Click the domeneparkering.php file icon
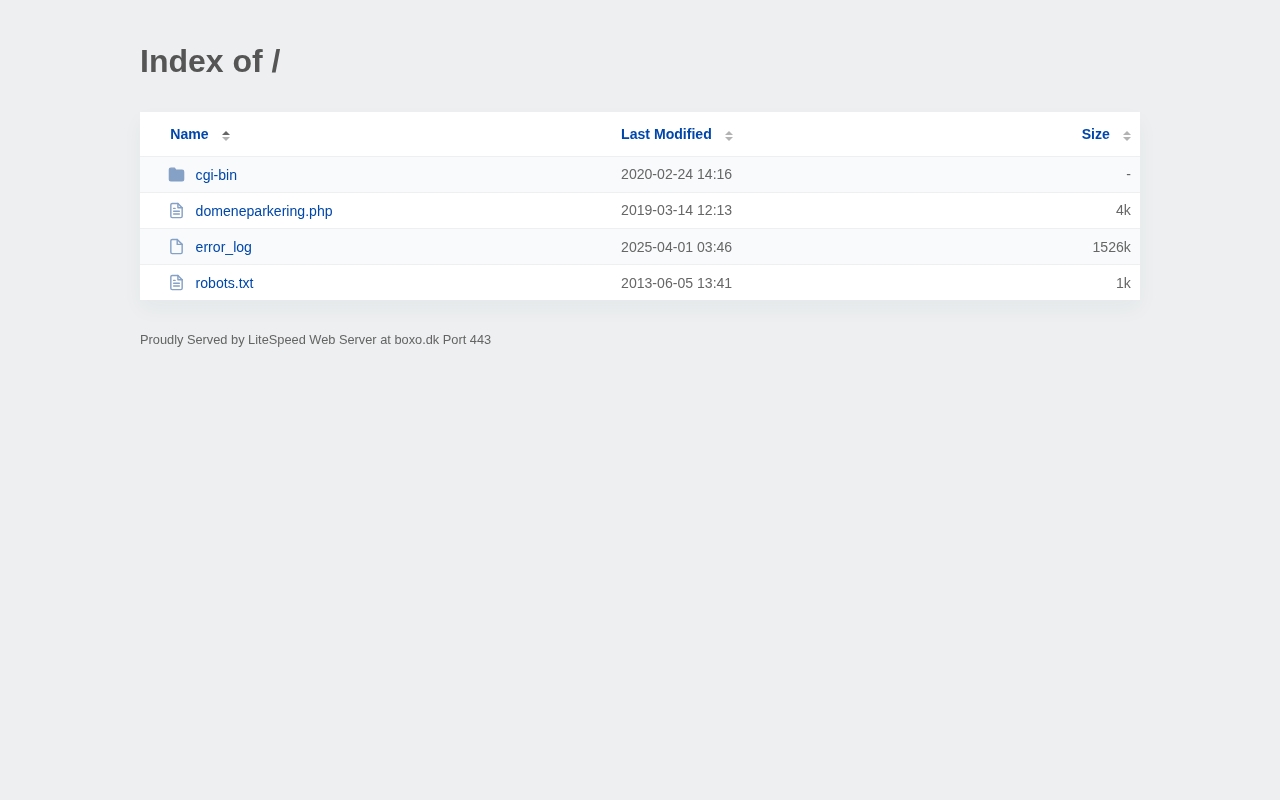 [x=176, y=211]
